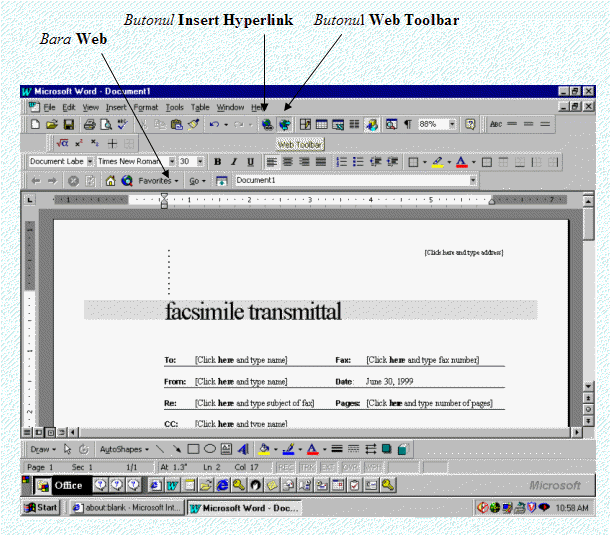Apply subscript formatting
The width and height of the screenshot is (610, 535).
pos(95,144)
